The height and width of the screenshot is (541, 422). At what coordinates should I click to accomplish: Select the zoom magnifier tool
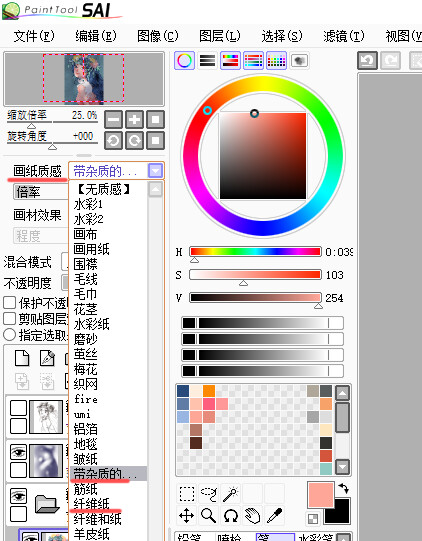(x=209, y=516)
